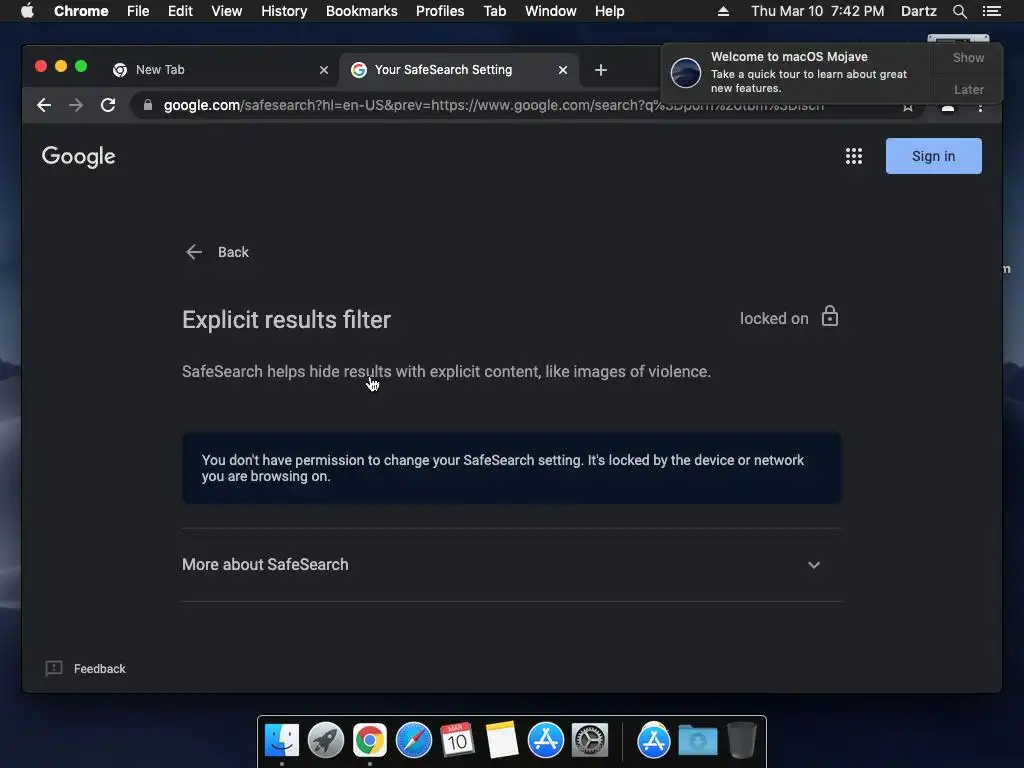
Task: Click the Feedback flag icon
Action: click(x=54, y=668)
